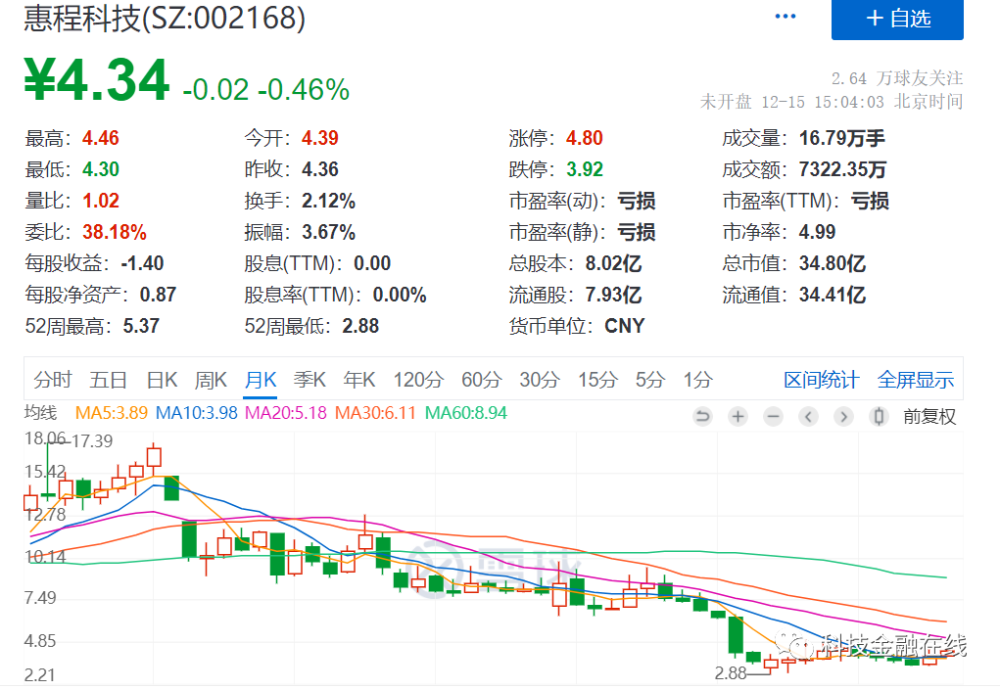Viewport: 1000px width, 690px height.
Task: Click the 总市值 value 34.80亿
Action: [x=832, y=263]
